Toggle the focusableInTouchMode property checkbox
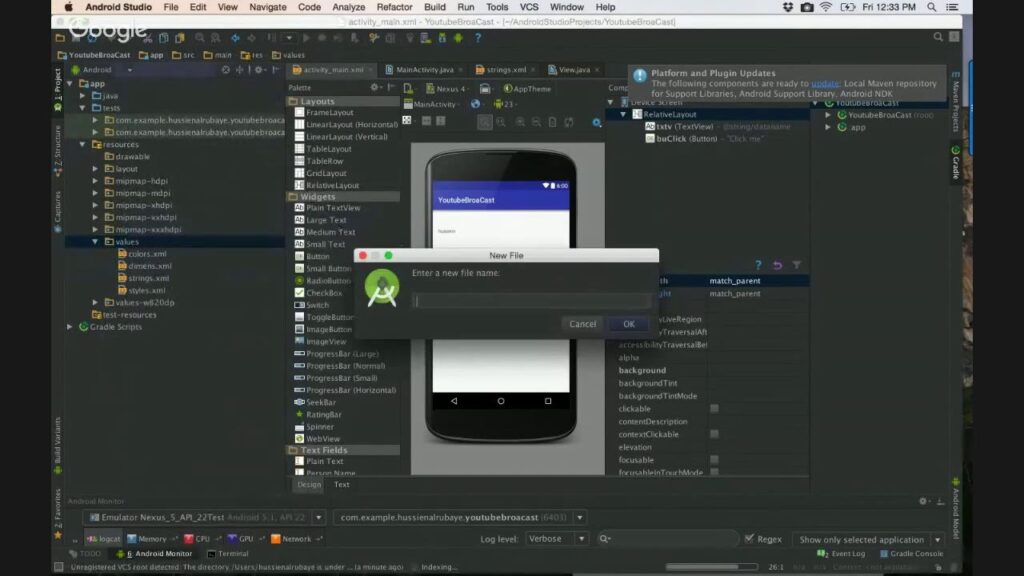The height and width of the screenshot is (576, 1024). (714, 472)
